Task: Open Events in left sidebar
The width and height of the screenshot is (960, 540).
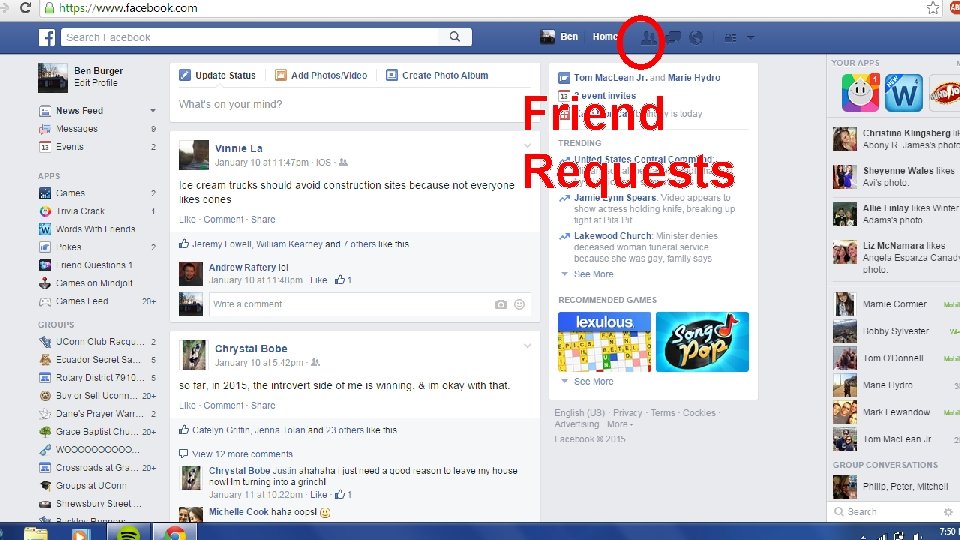Action: coord(70,147)
